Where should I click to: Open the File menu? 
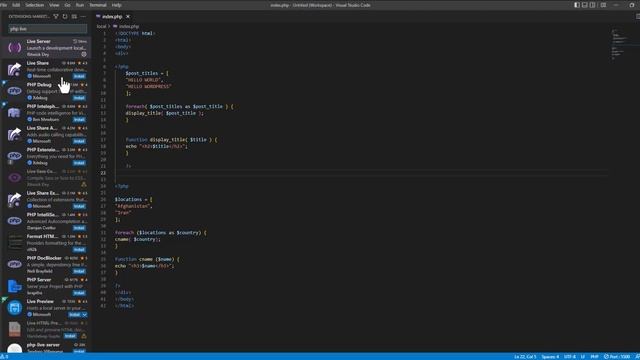pos(4,5)
